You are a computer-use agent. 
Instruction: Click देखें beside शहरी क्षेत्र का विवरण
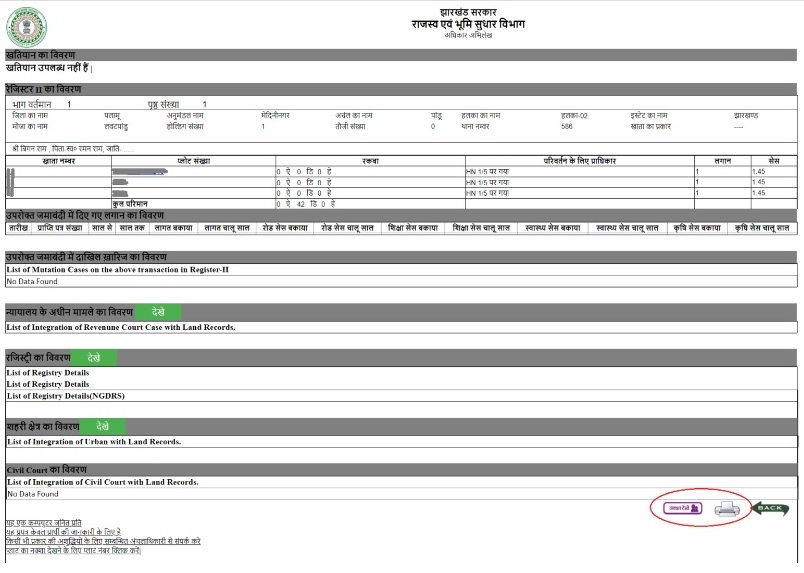pos(103,426)
